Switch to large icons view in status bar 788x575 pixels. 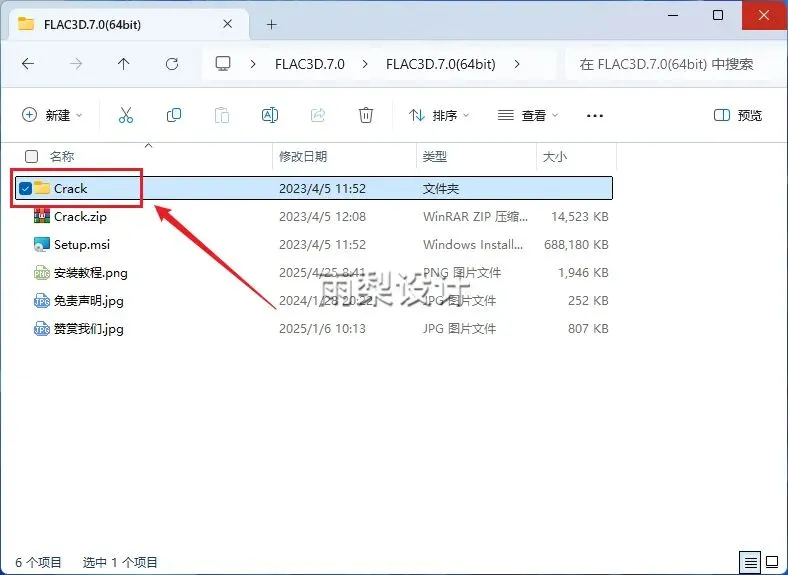772,561
